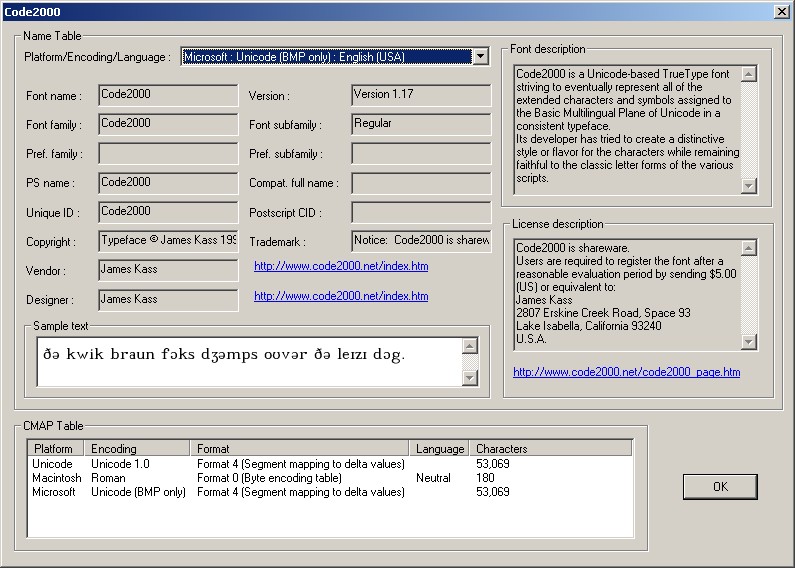Sort by the Characters column header

coord(551,448)
